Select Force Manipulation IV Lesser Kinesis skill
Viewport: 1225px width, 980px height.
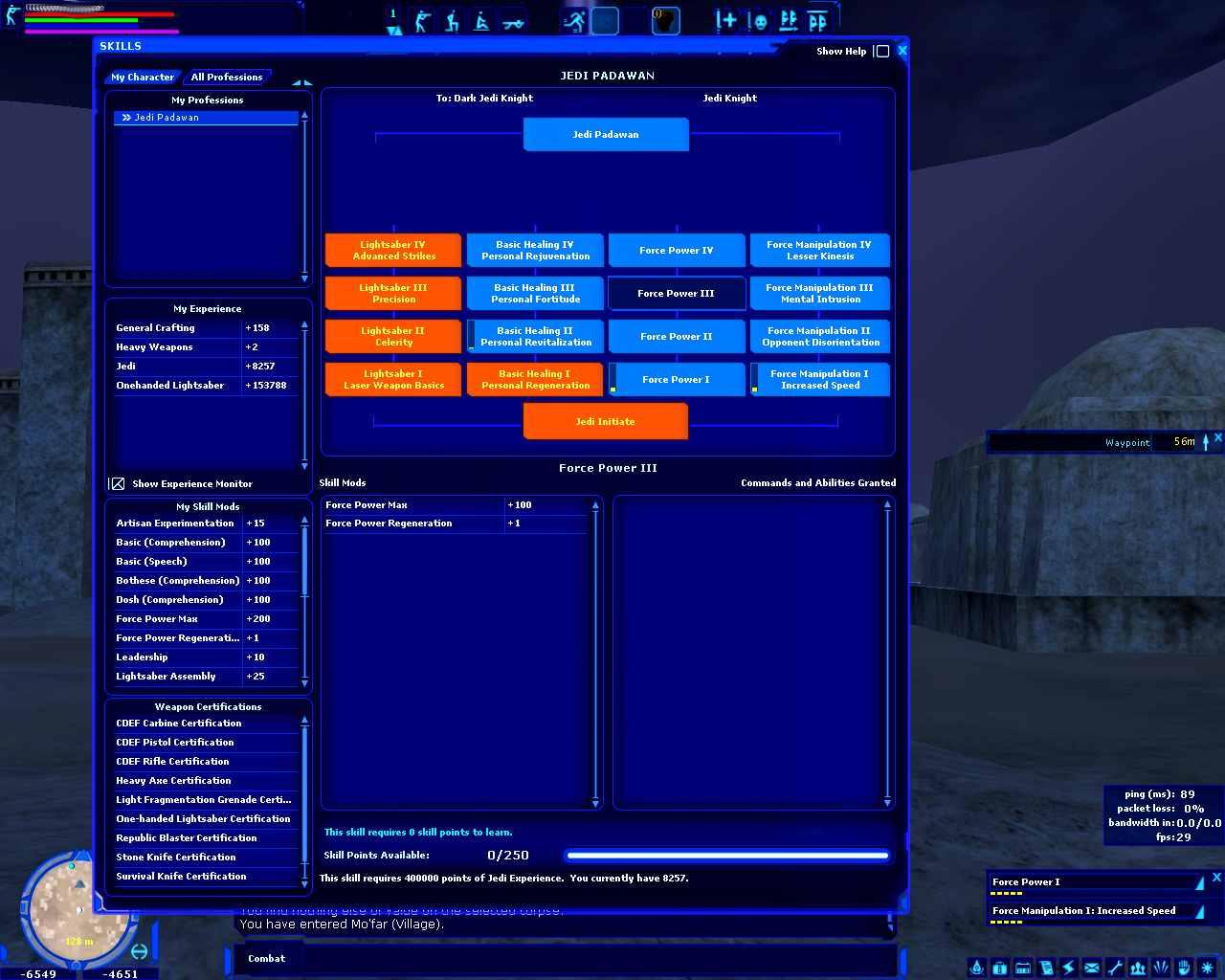pos(820,251)
